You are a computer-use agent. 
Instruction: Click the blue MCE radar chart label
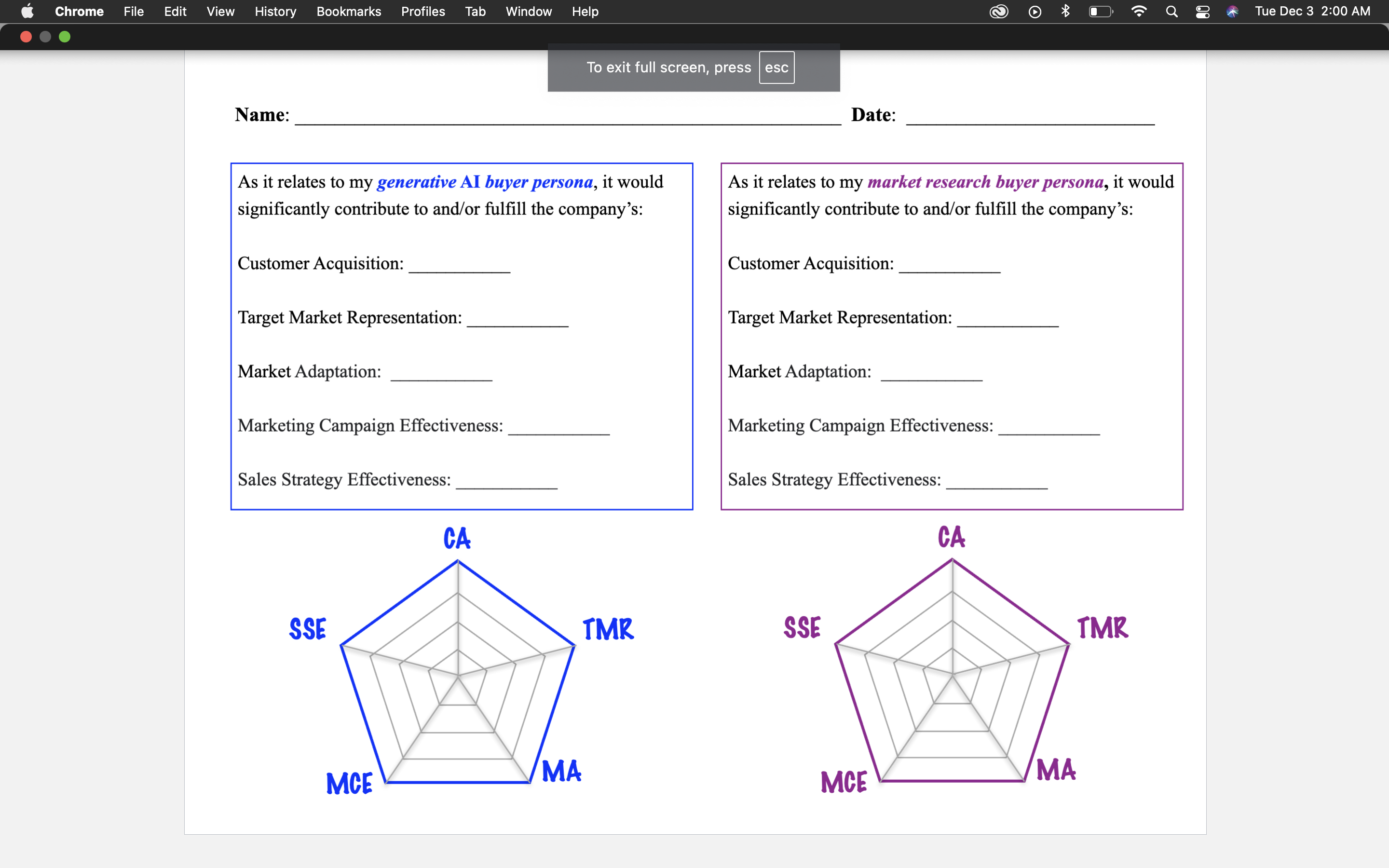(x=349, y=784)
